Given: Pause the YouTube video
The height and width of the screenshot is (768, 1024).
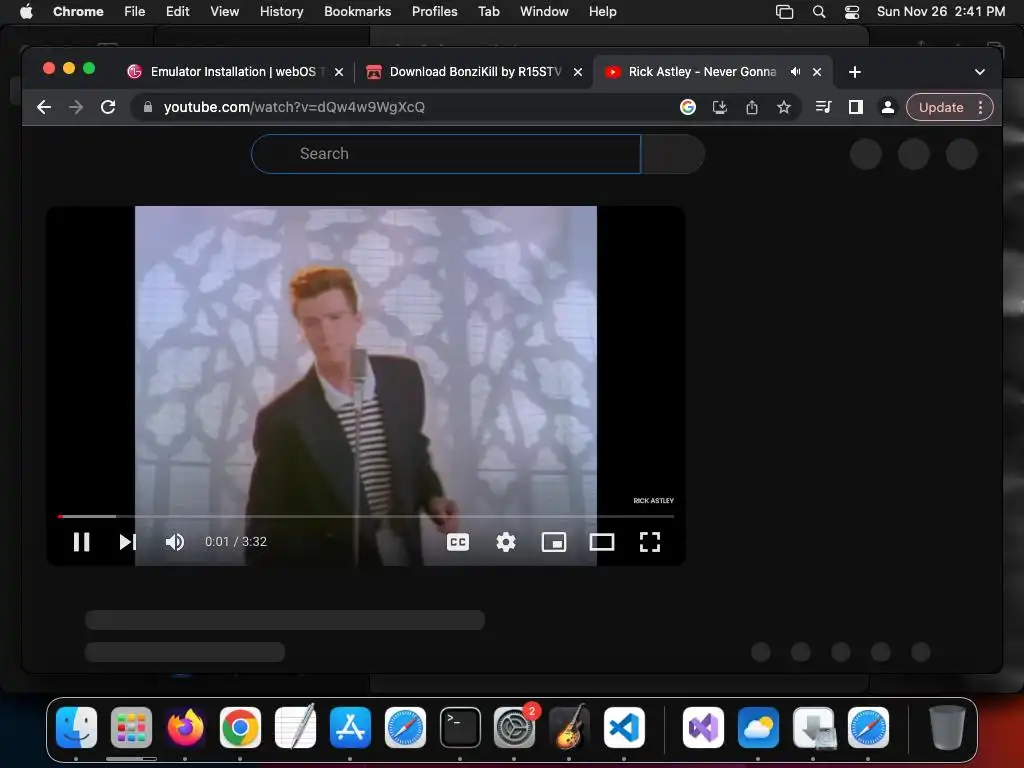Looking at the screenshot, I should tap(82, 541).
